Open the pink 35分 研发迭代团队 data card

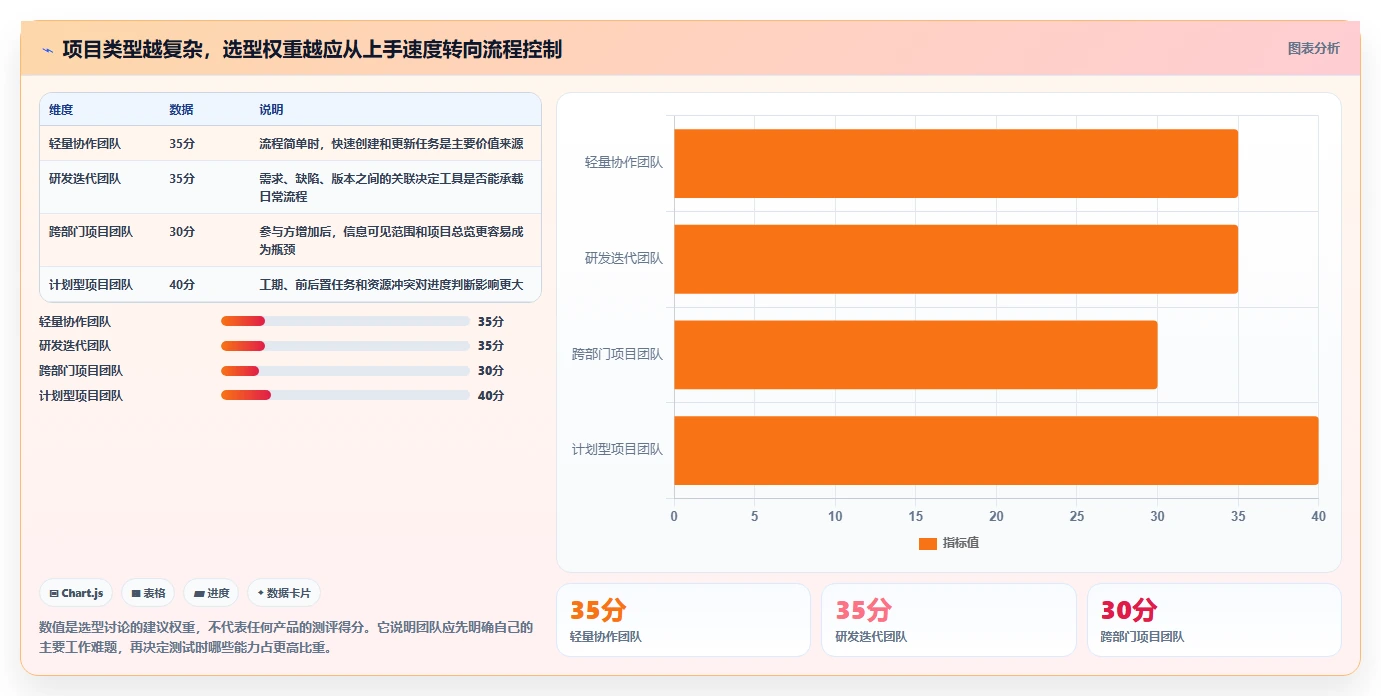[949, 620]
